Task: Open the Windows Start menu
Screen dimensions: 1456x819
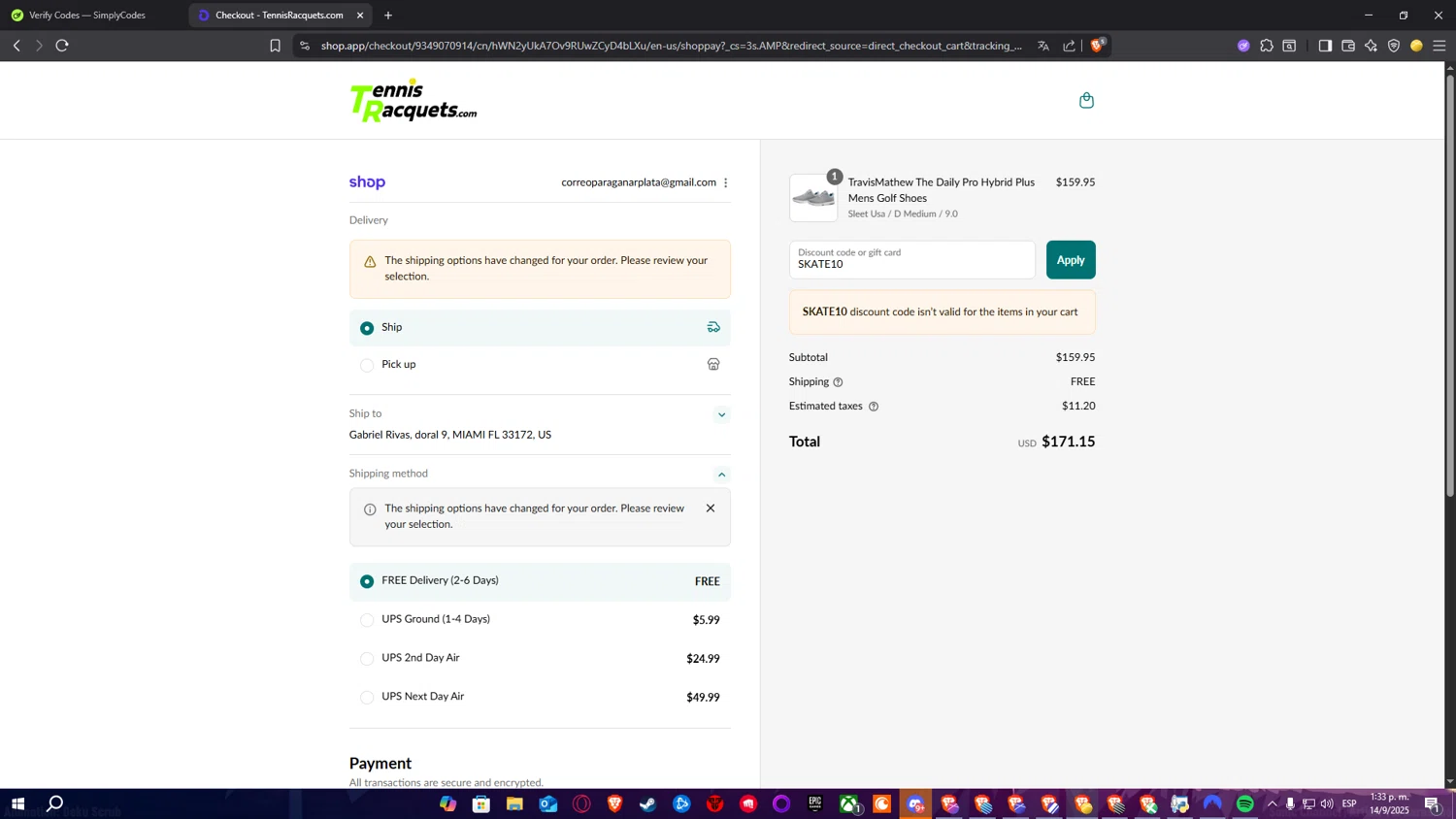Action: (17, 804)
